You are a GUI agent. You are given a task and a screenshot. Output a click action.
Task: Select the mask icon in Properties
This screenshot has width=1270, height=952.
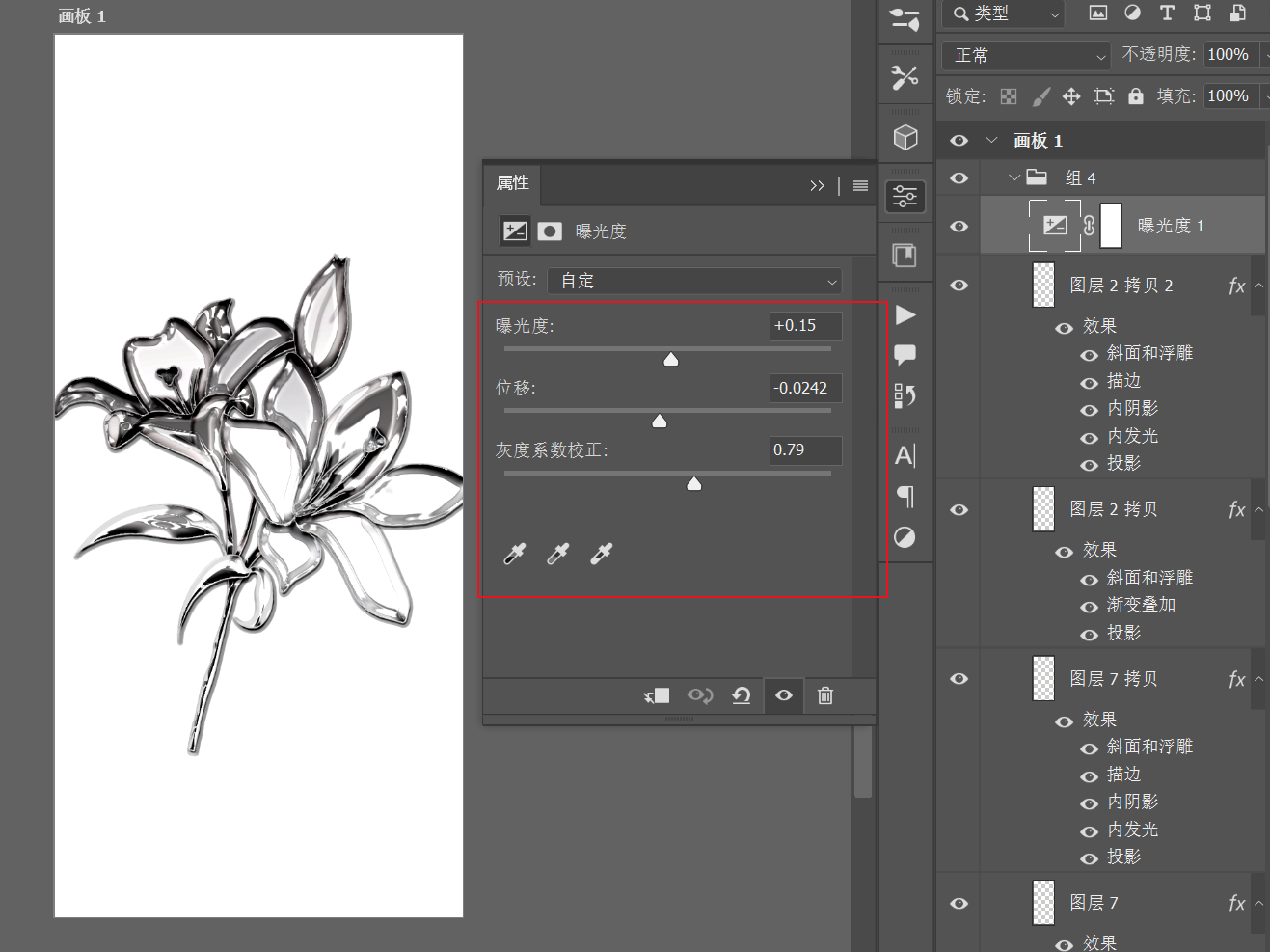coord(550,231)
